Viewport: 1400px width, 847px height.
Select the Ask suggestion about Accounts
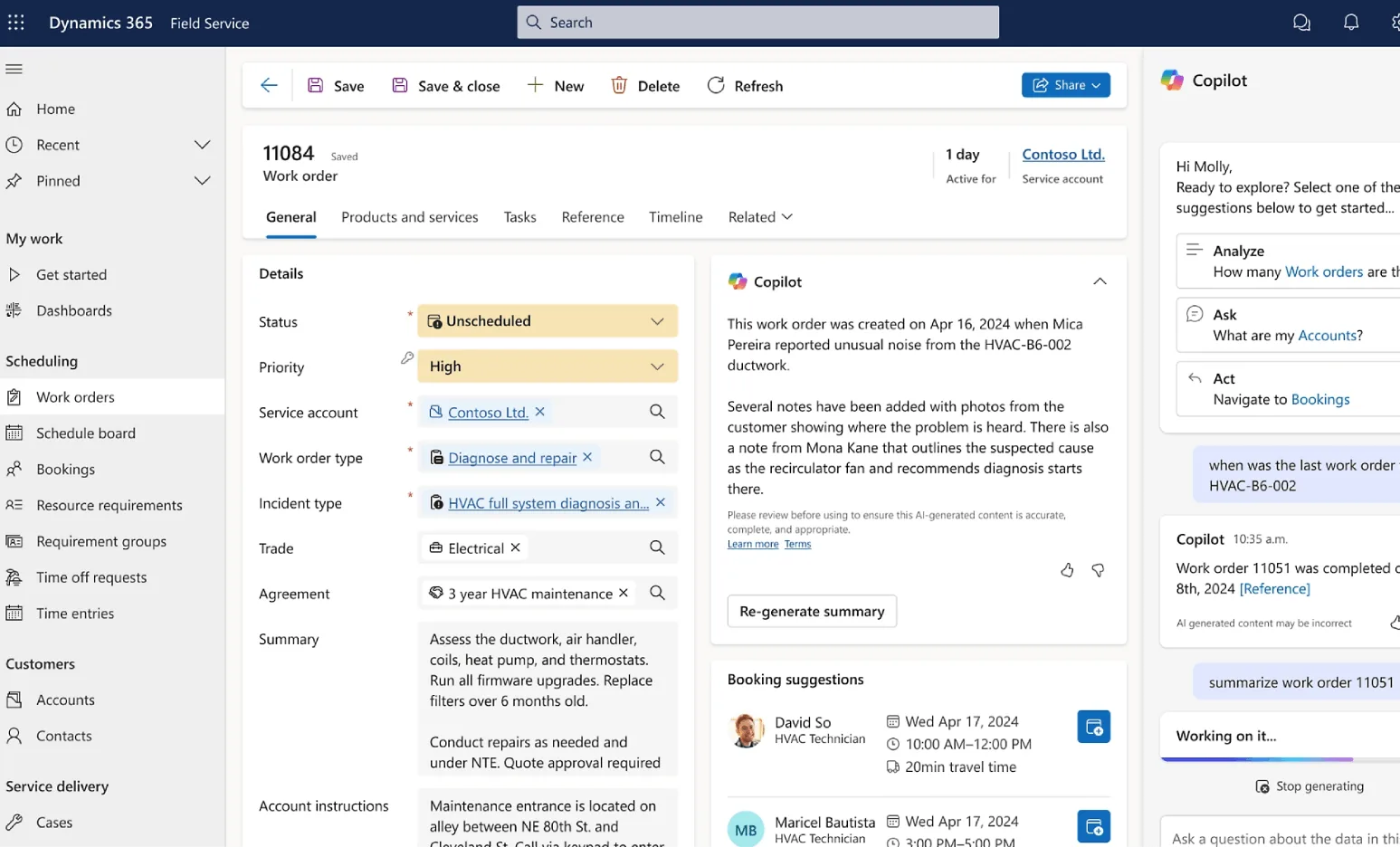click(1289, 325)
